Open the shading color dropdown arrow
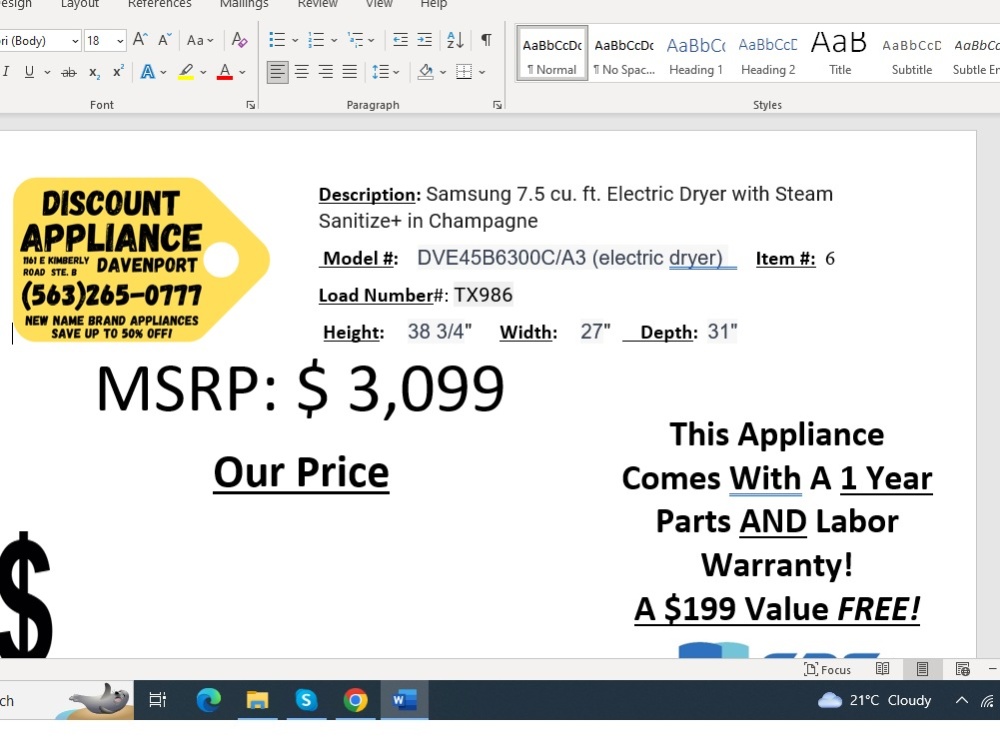The image size is (1000, 750). click(x=443, y=72)
